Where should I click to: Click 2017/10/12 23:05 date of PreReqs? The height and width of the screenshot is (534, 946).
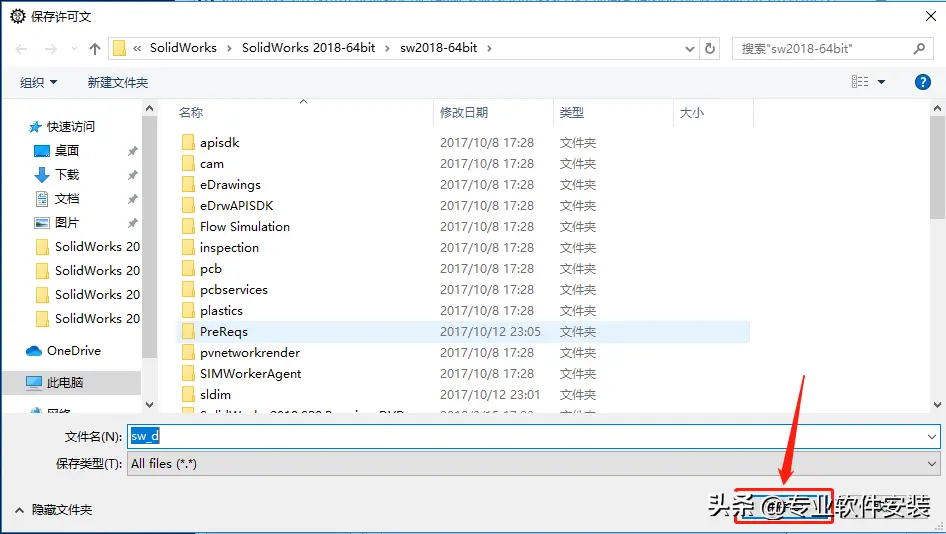tap(490, 332)
